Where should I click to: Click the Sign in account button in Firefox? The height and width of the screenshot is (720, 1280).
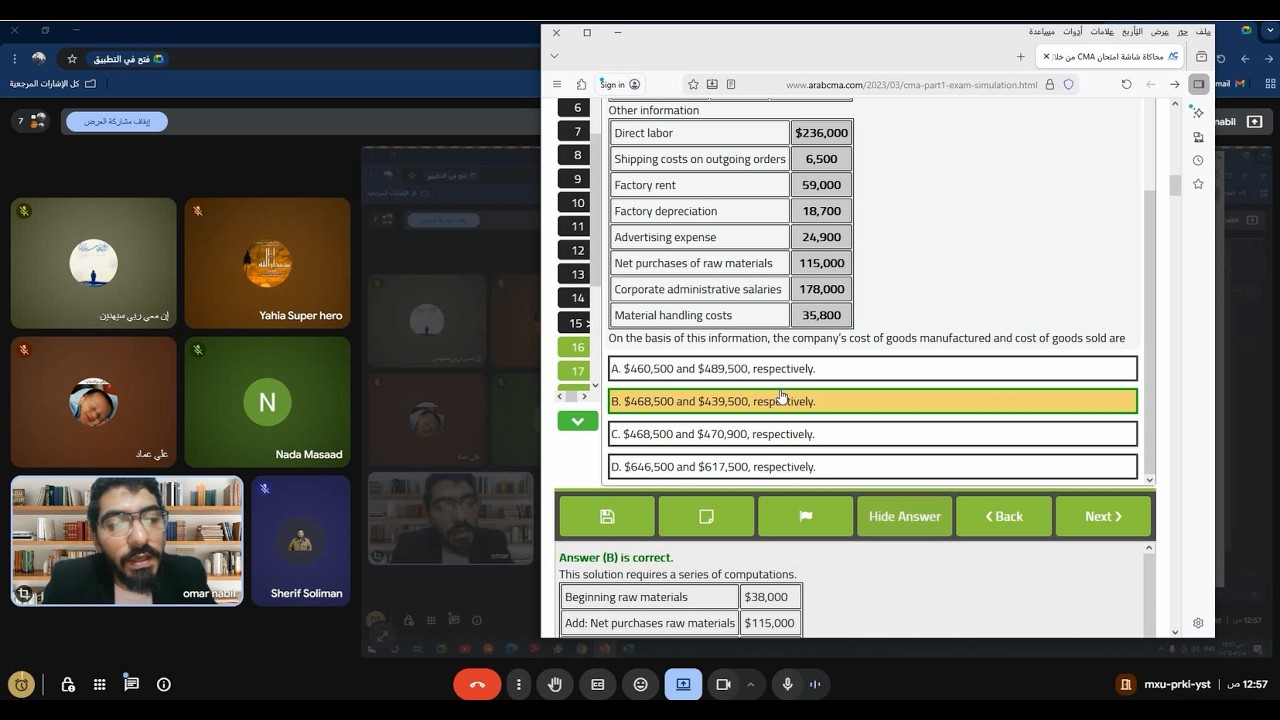pyautogui.click(x=620, y=85)
